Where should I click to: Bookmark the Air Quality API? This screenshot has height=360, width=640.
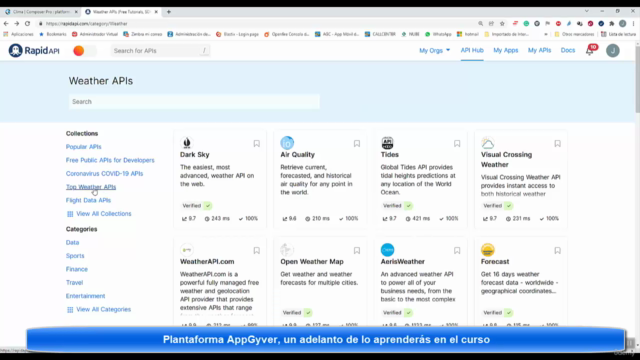(x=357, y=144)
